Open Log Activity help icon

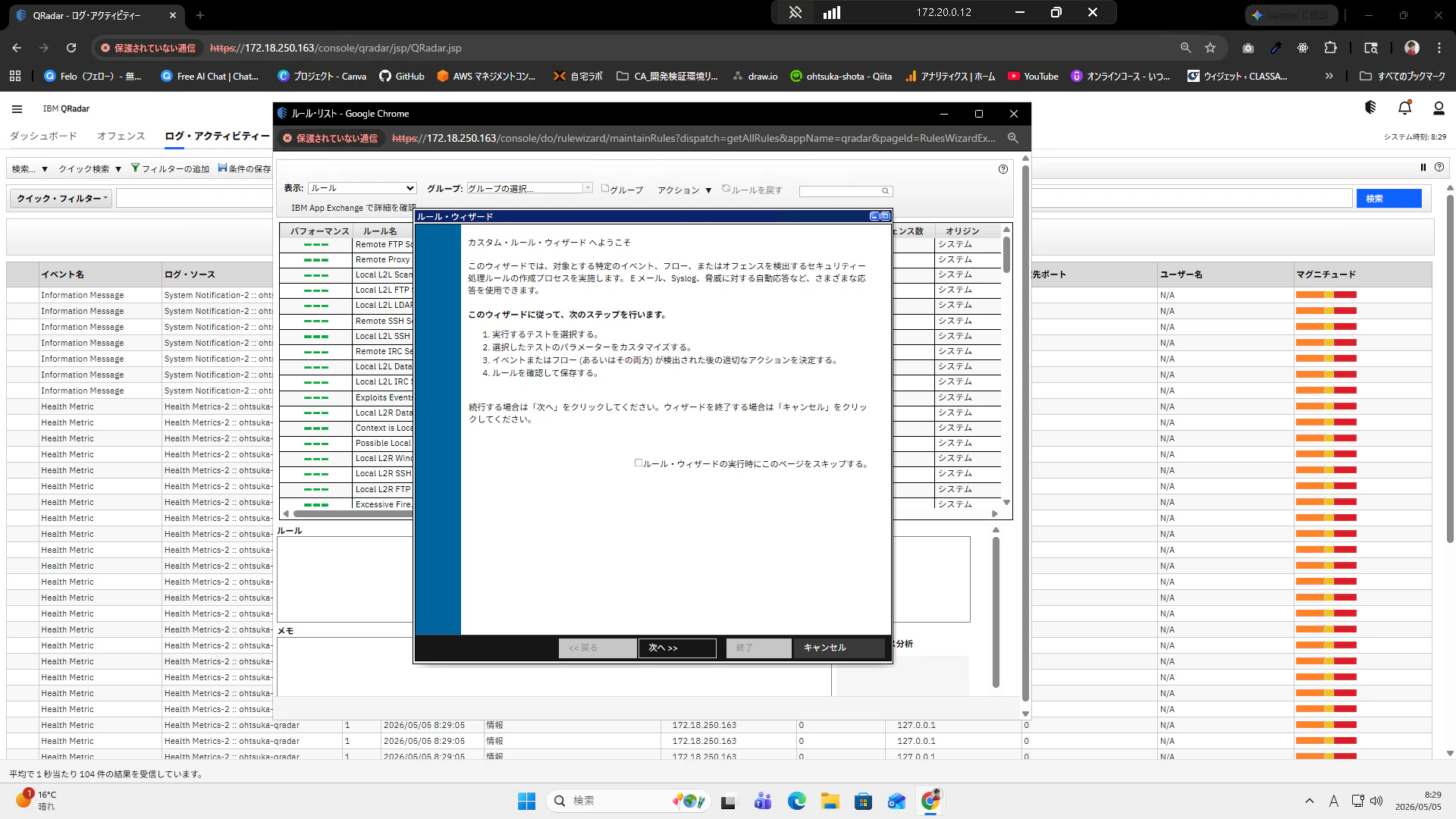(x=1439, y=168)
